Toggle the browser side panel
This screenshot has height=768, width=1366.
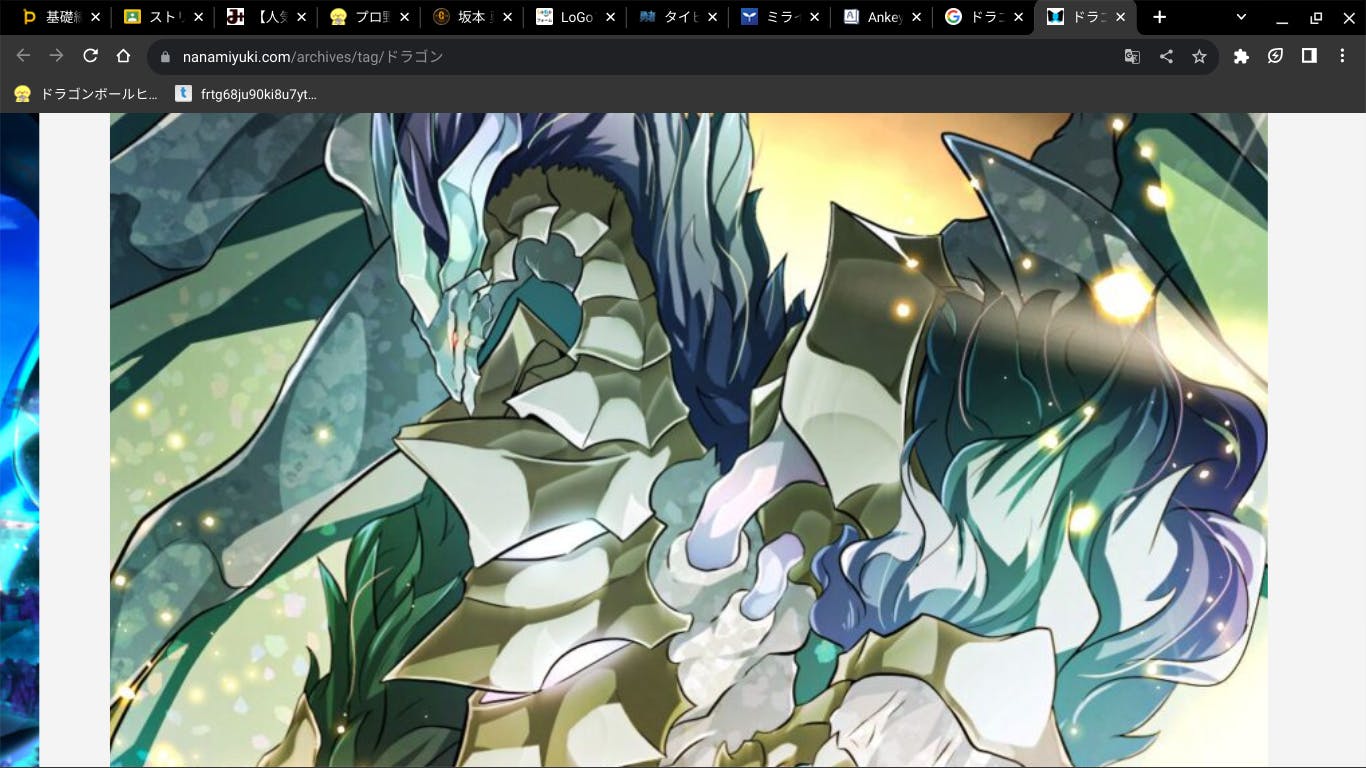coord(1309,56)
